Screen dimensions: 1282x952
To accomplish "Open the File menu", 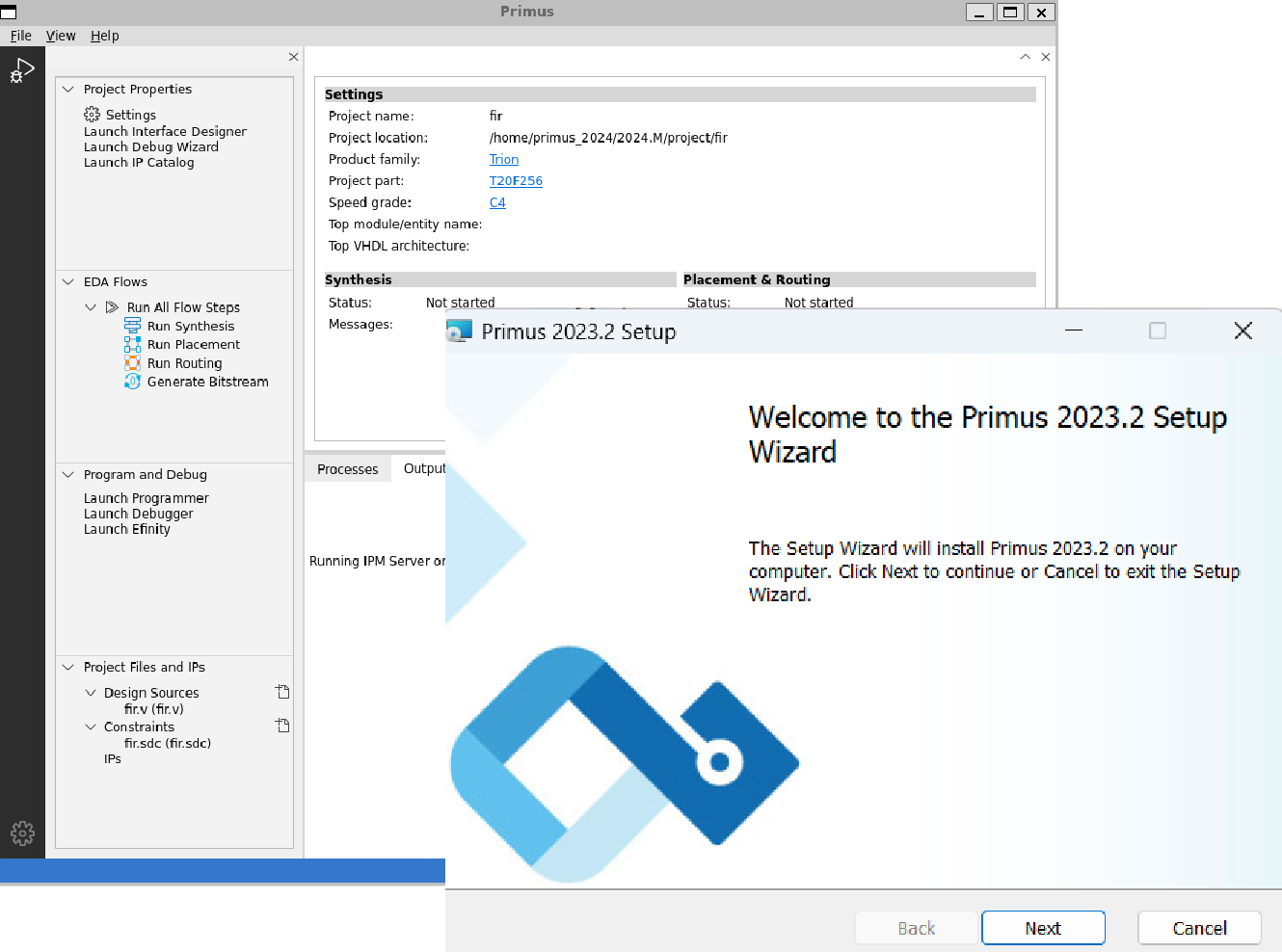I will pyautogui.click(x=21, y=36).
